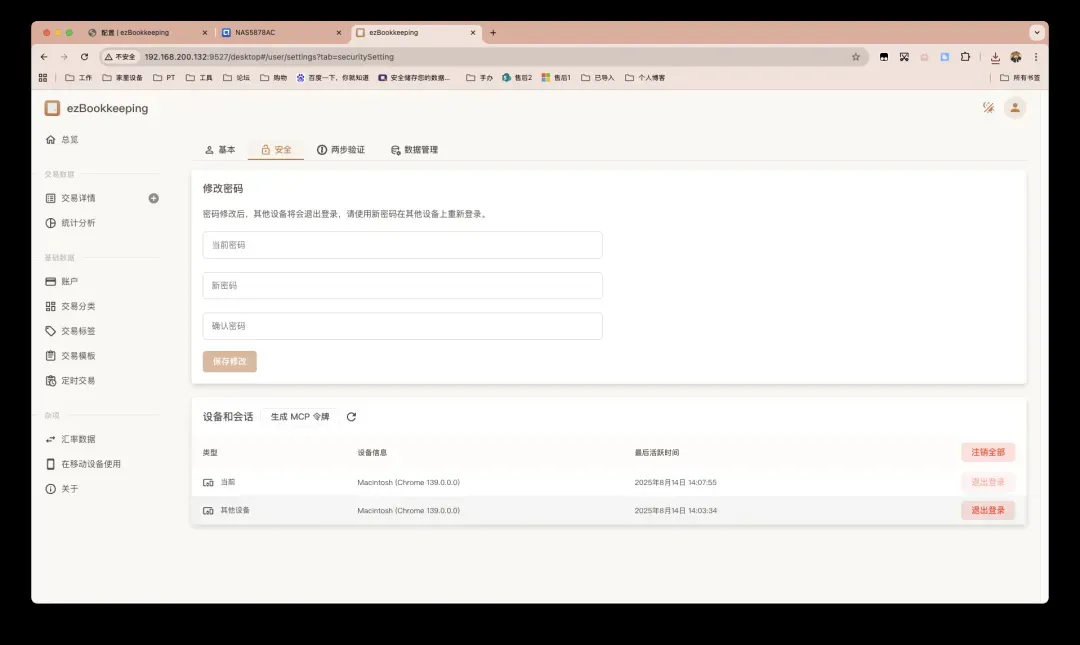The width and height of the screenshot is (1080, 645).
Task: Click the 生成 MCP 令牌 button
Action: 299,417
